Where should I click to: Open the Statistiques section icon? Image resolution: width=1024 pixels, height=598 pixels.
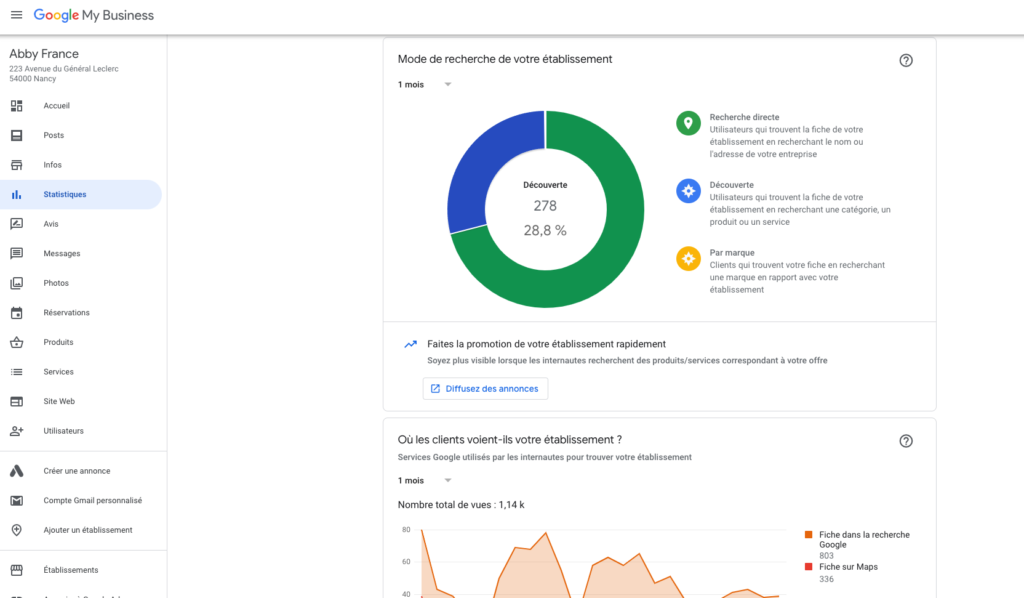tap(19, 194)
